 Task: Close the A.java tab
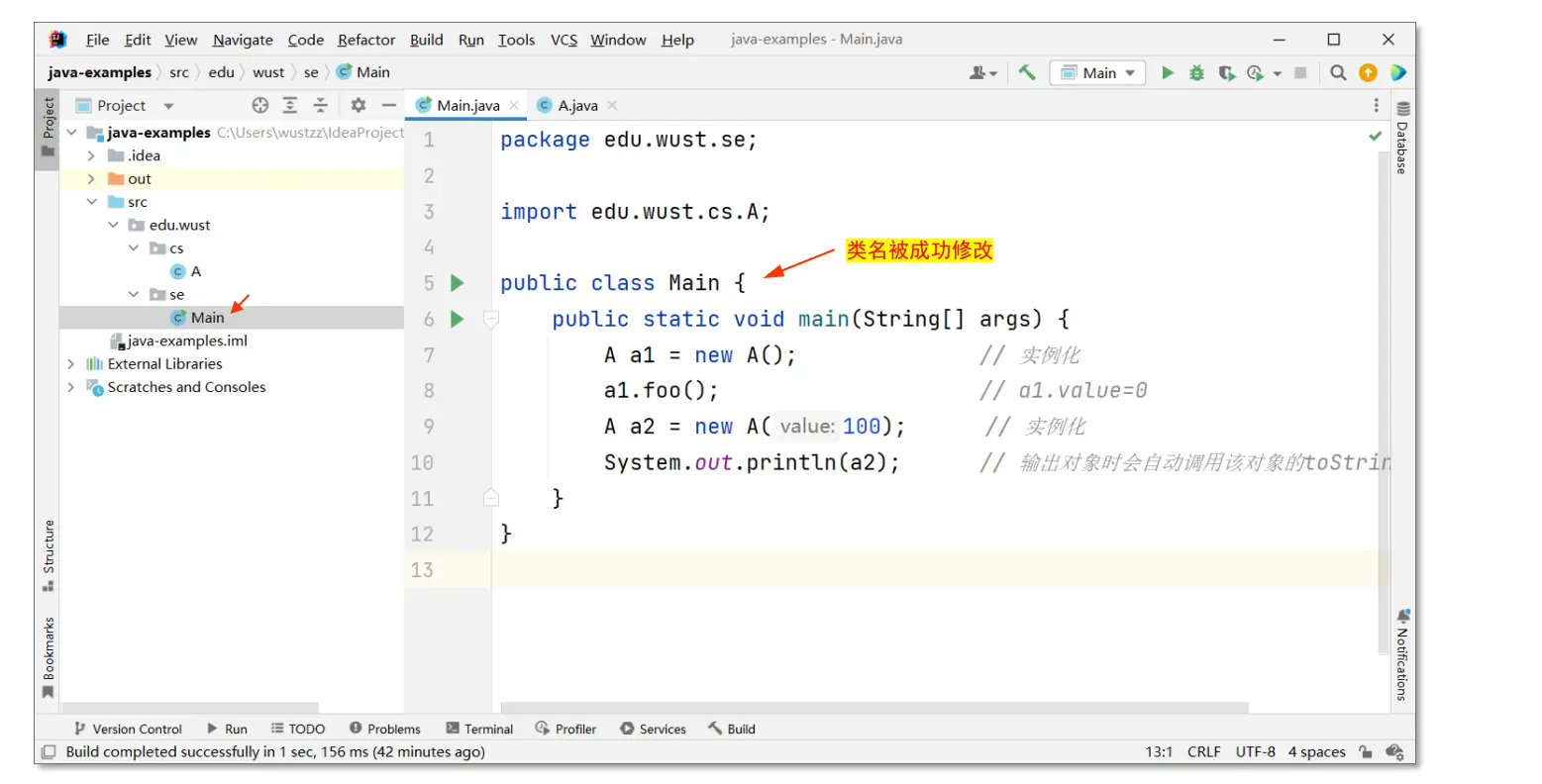tap(612, 105)
